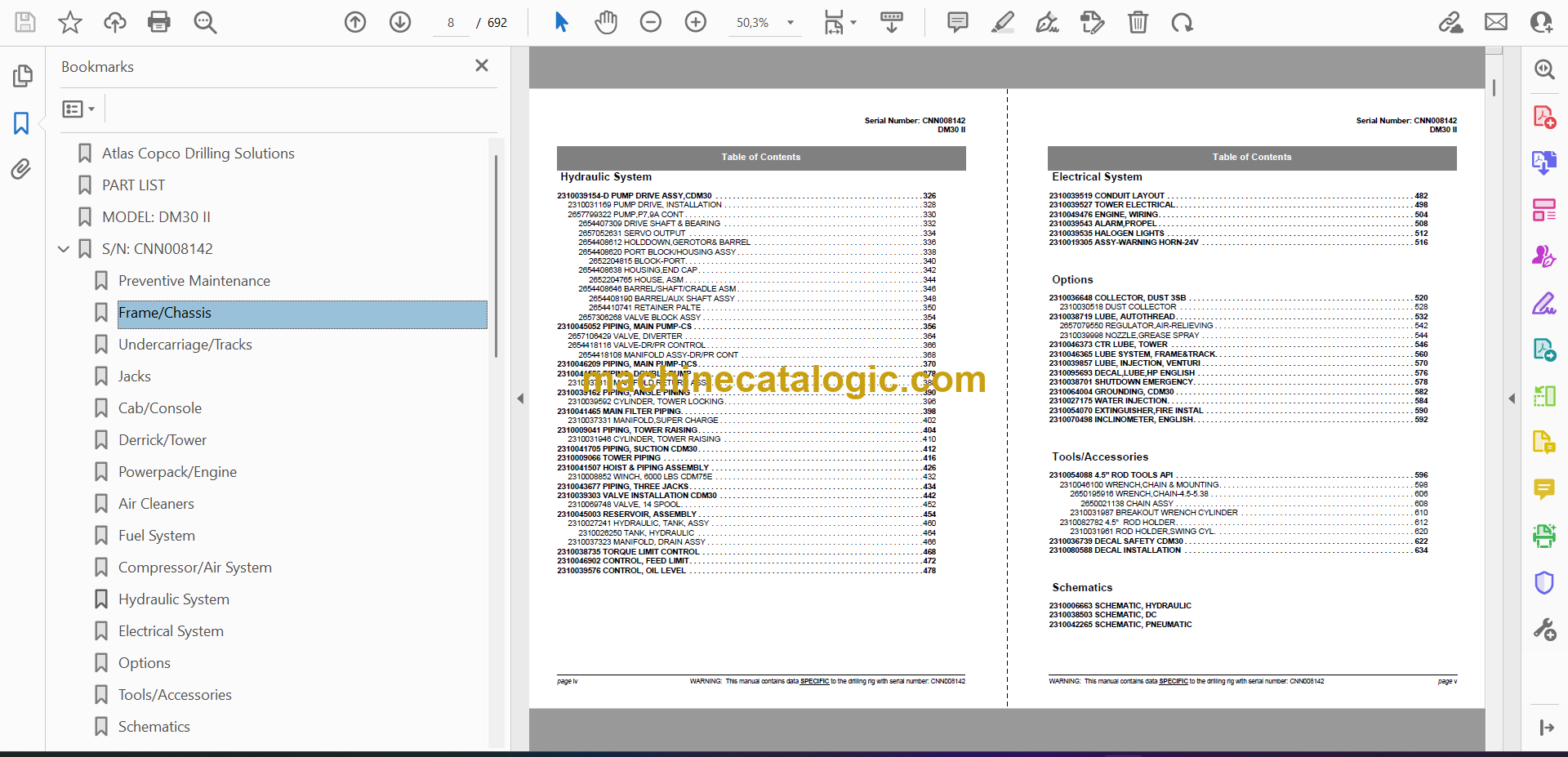Print the document
Screen dimensions: 1568x757
[x=159, y=22]
